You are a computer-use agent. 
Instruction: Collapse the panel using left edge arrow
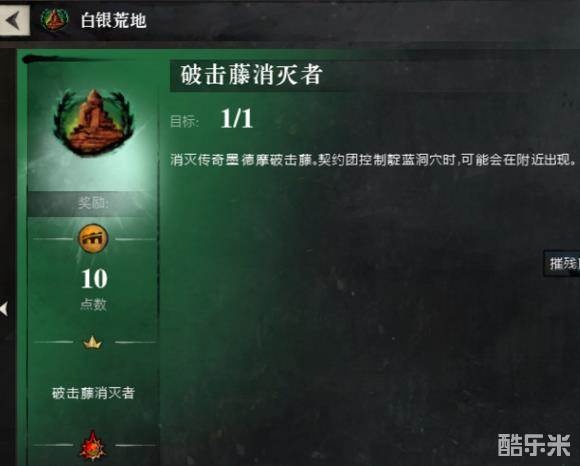pos(4,309)
